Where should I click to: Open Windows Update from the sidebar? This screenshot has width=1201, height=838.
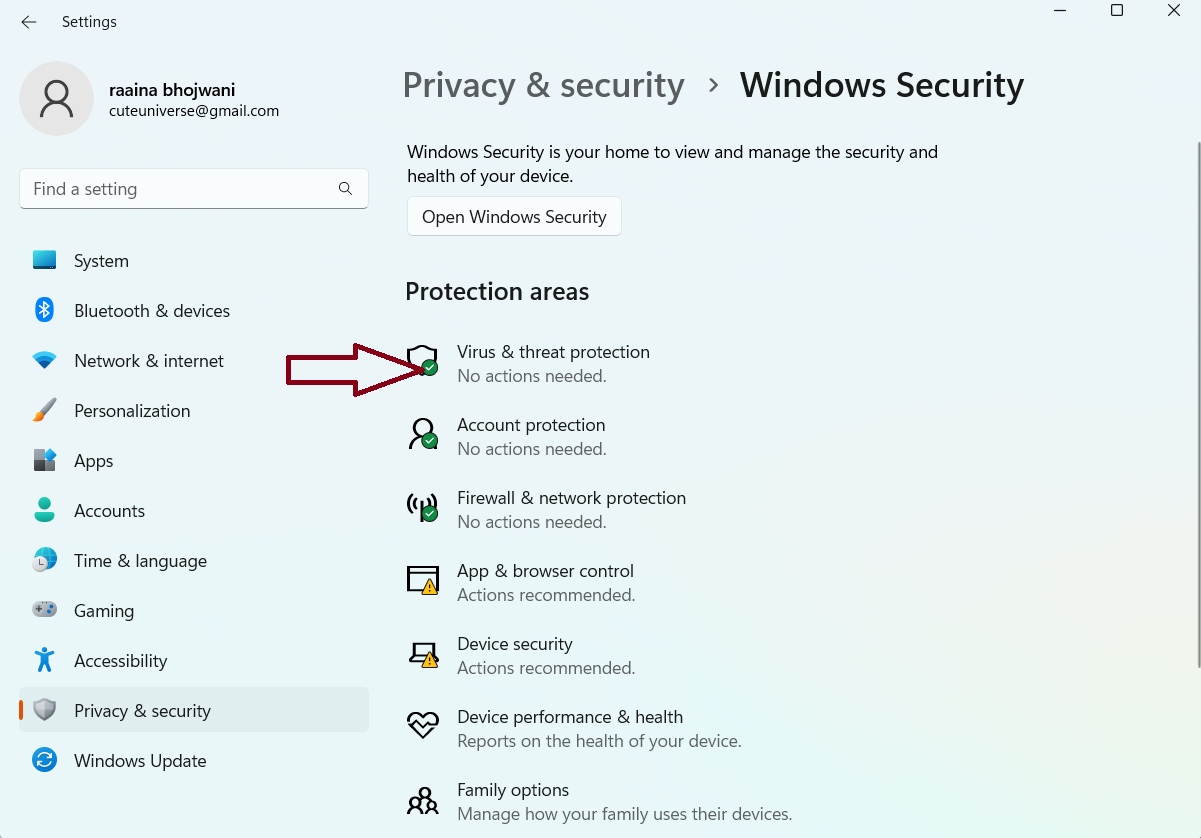point(140,761)
